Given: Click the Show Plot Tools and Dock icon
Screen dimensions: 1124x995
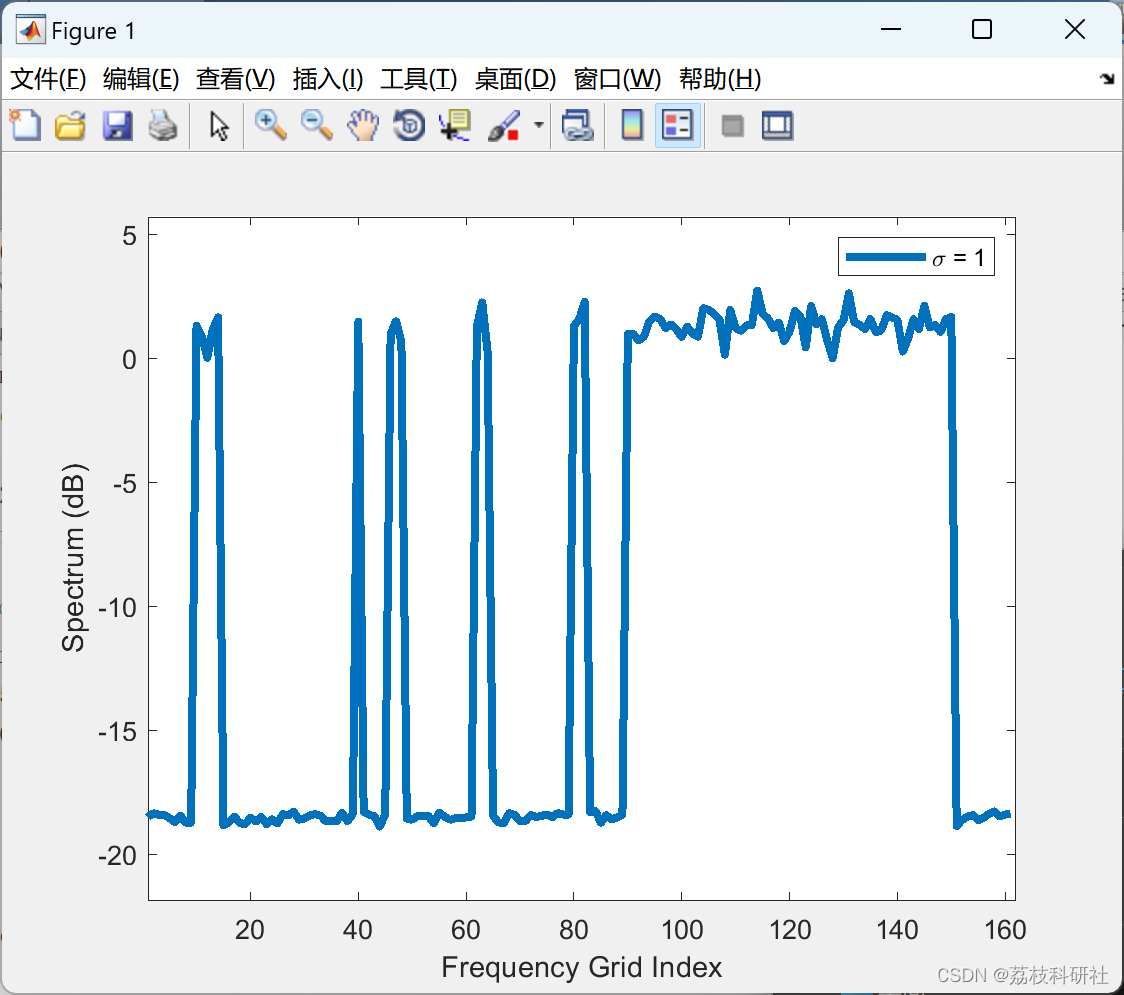Looking at the screenshot, I should (x=777, y=126).
